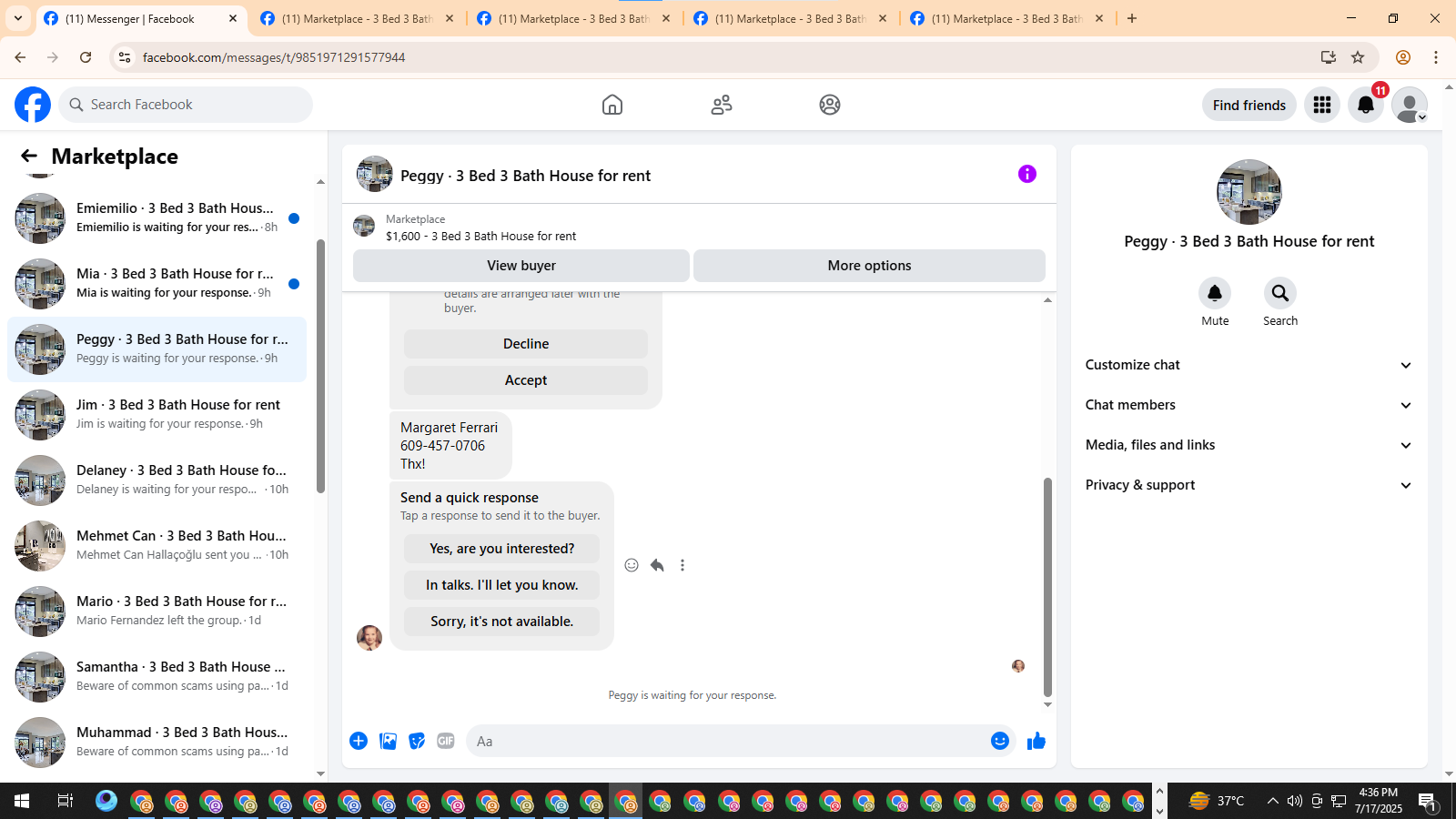
Task: Close the Messenger browser tab
Action: (x=233, y=18)
